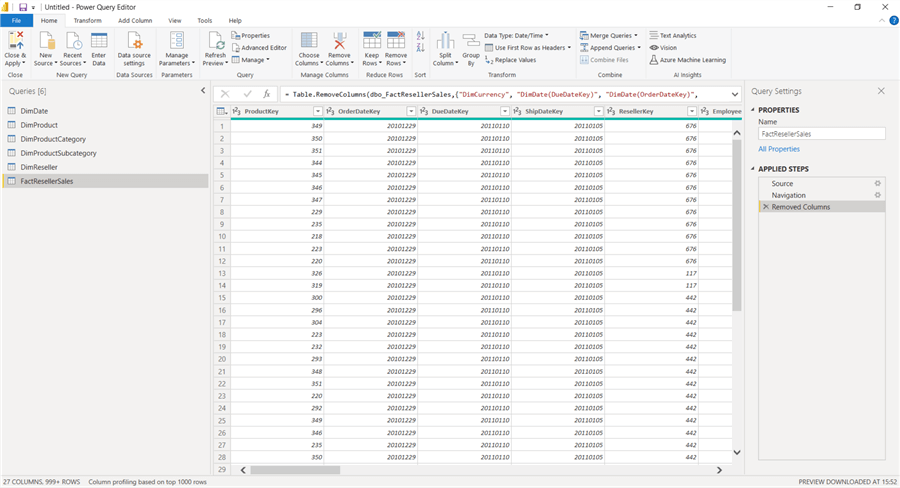Open query Properties
The height and width of the screenshot is (488, 900).
[251, 36]
